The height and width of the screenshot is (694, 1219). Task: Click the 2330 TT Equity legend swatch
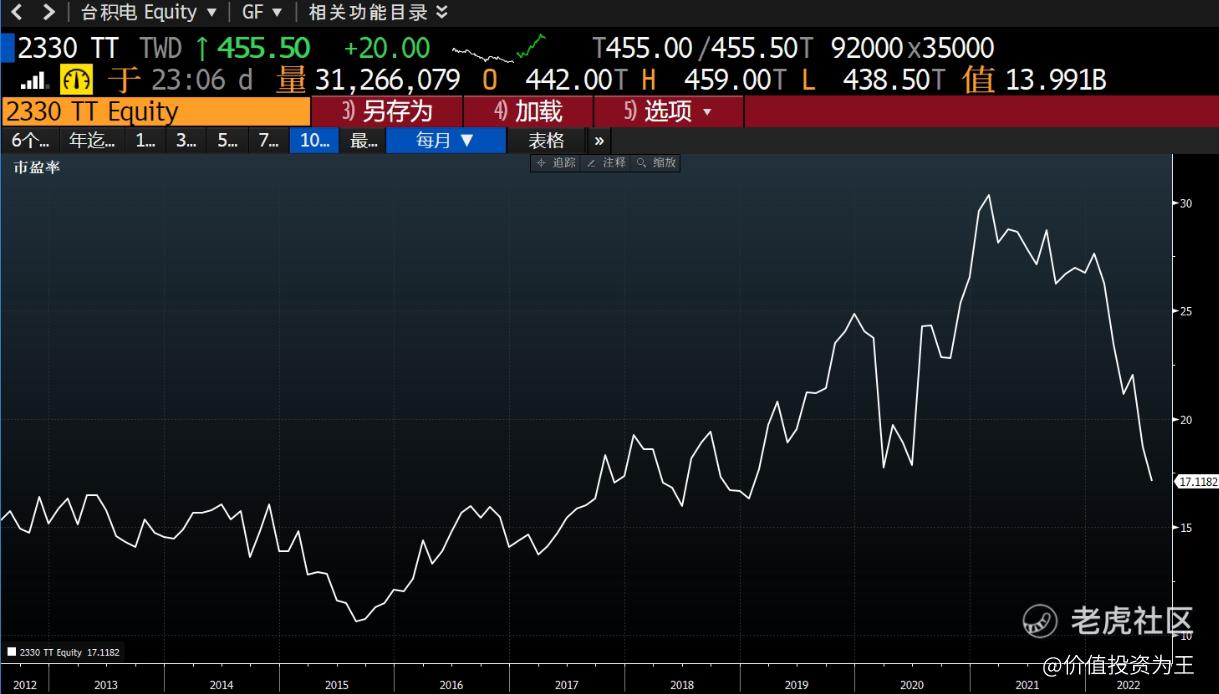click(x=12, y=652)
